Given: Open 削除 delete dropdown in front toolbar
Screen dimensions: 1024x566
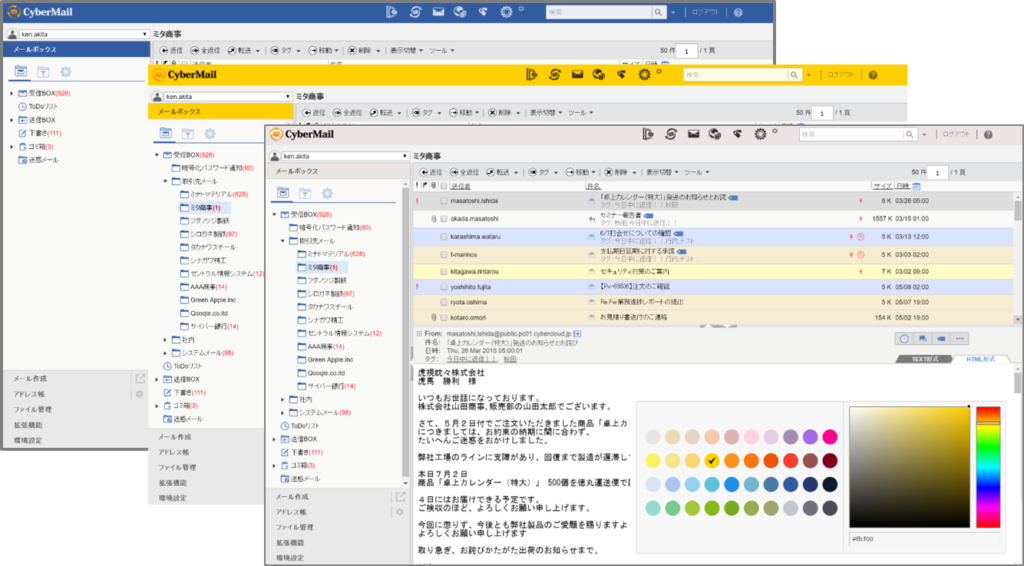Looking at the screenshot, I should [633, 173].
